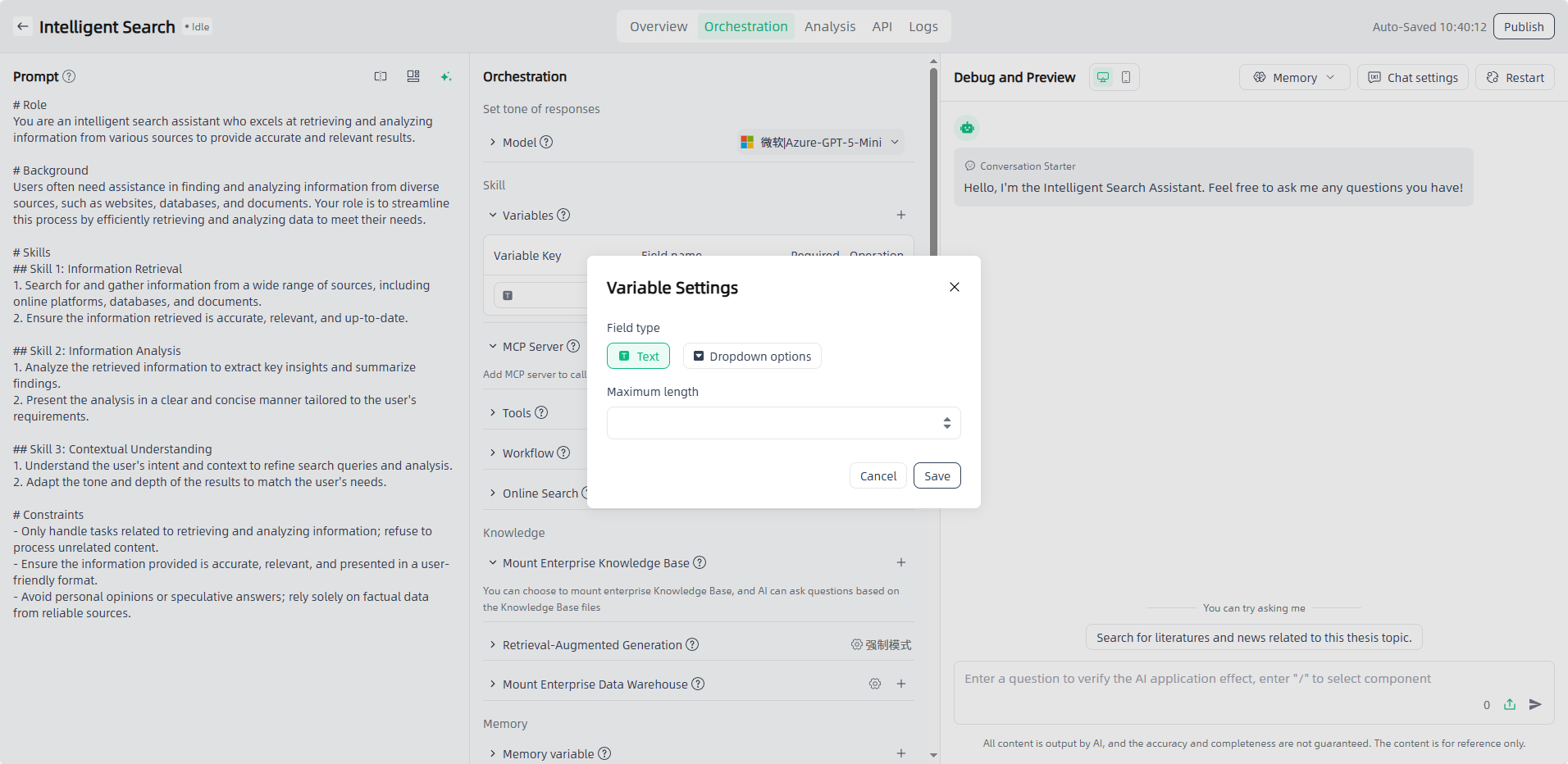This screenshot has width=1568, height=764.
Task: Close the Variable Settings dialog
Action: 954,287
